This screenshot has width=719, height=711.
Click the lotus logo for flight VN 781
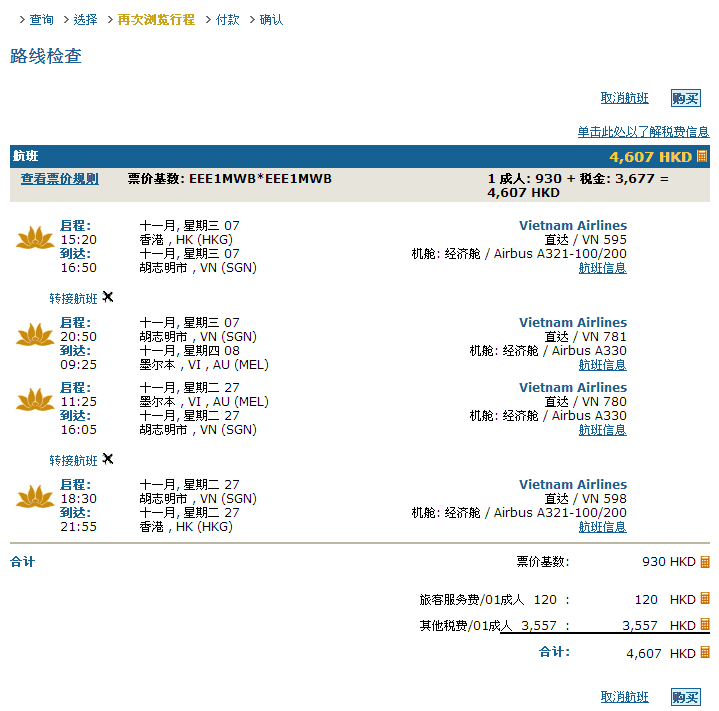35,335
